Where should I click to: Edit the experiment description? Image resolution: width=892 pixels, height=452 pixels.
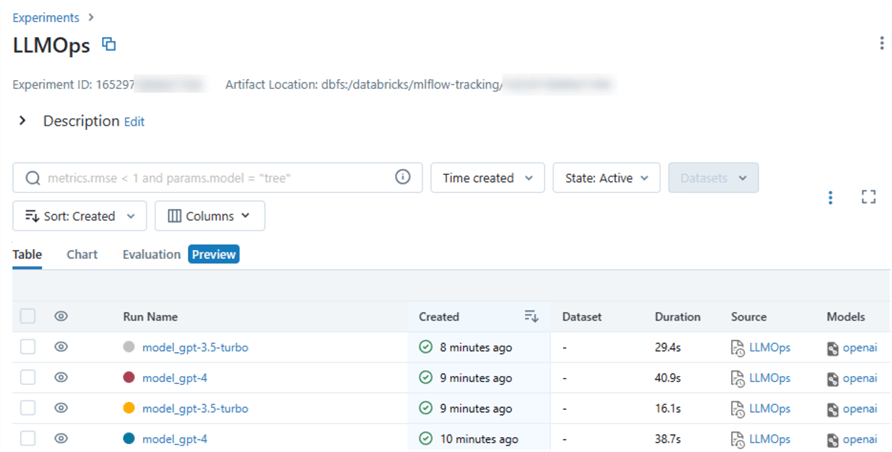[x=134, y=122]
